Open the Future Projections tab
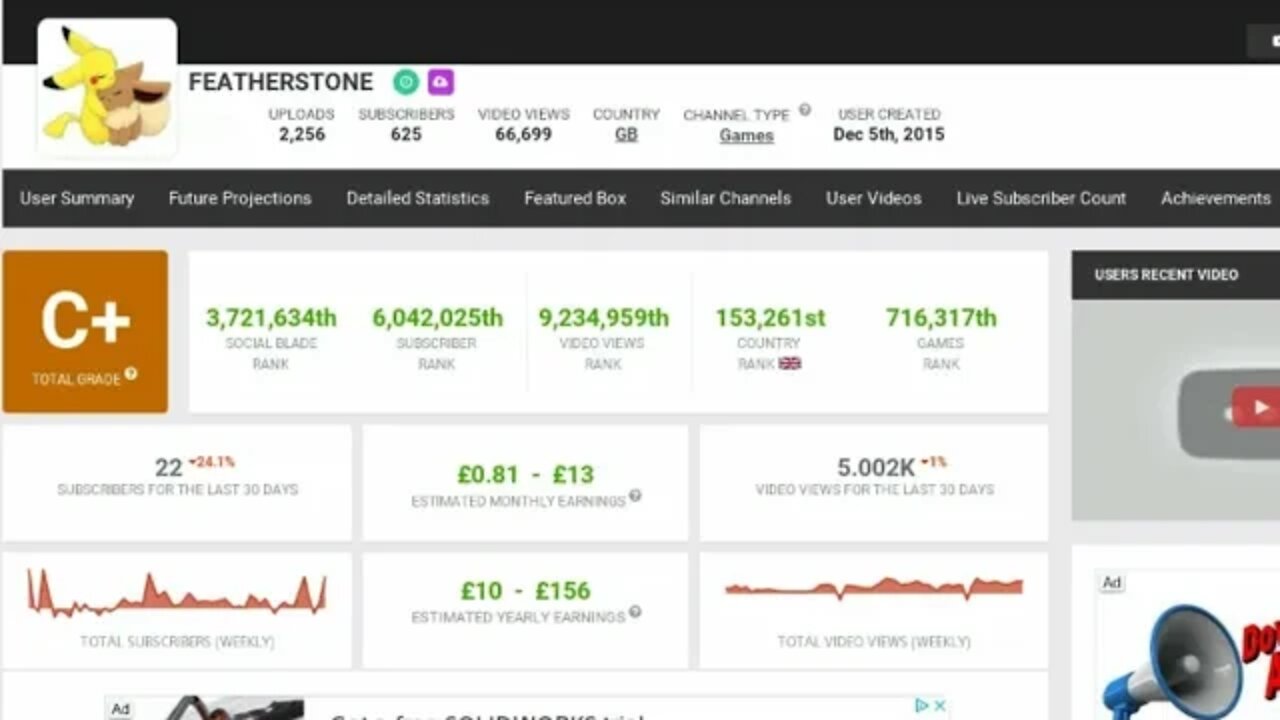 click(240, 198)
